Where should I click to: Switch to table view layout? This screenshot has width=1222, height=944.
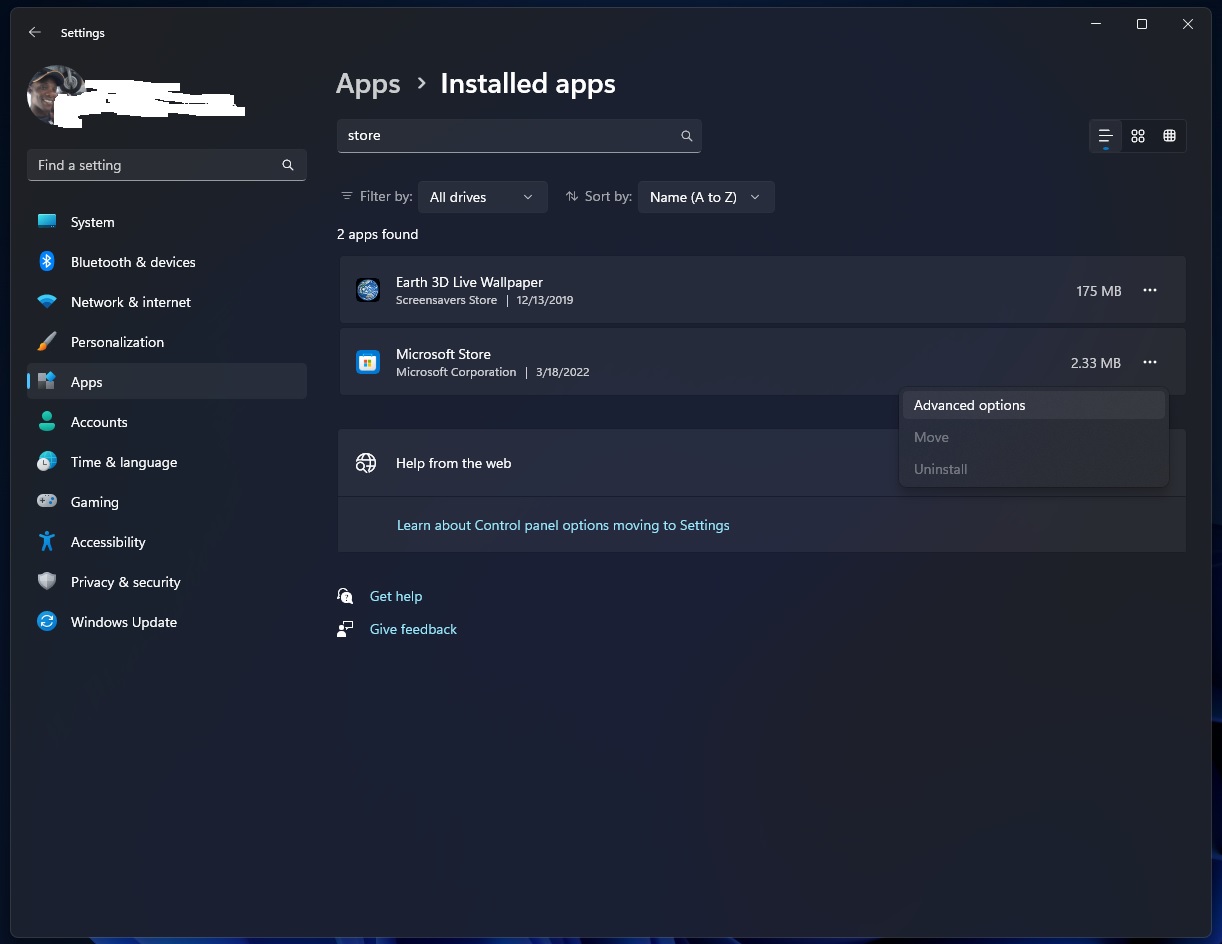(1170, 136)
